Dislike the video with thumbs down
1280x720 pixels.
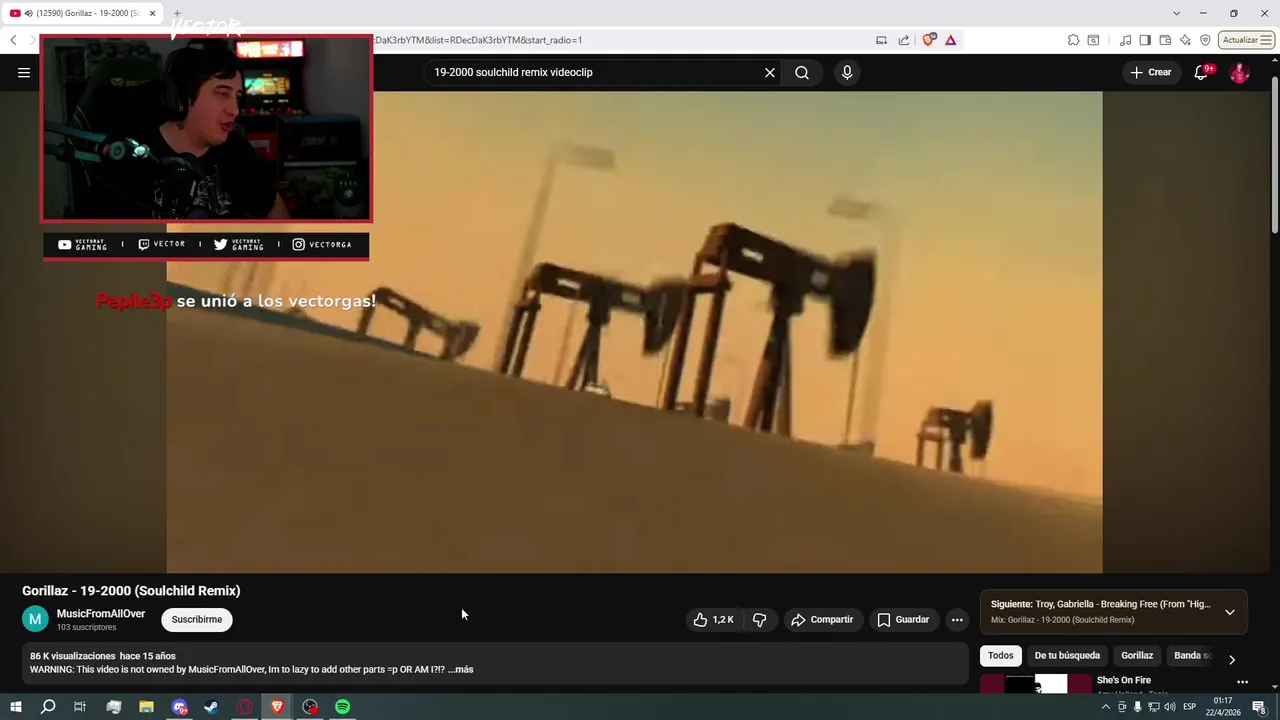click(760, 620)
